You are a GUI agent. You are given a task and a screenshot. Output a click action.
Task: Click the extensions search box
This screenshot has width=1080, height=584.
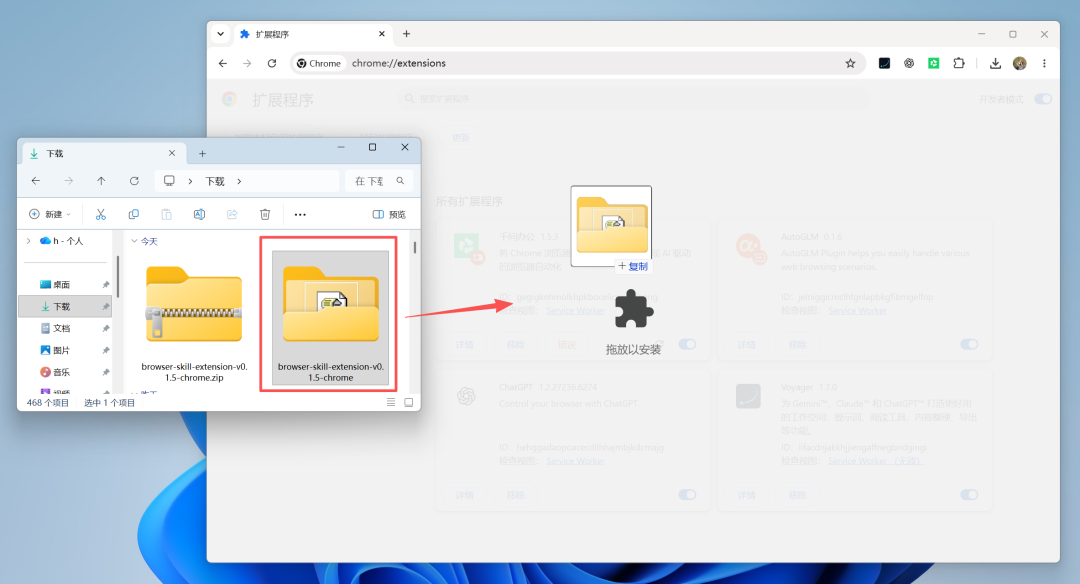pyautogui.click(x=632, y=99)
